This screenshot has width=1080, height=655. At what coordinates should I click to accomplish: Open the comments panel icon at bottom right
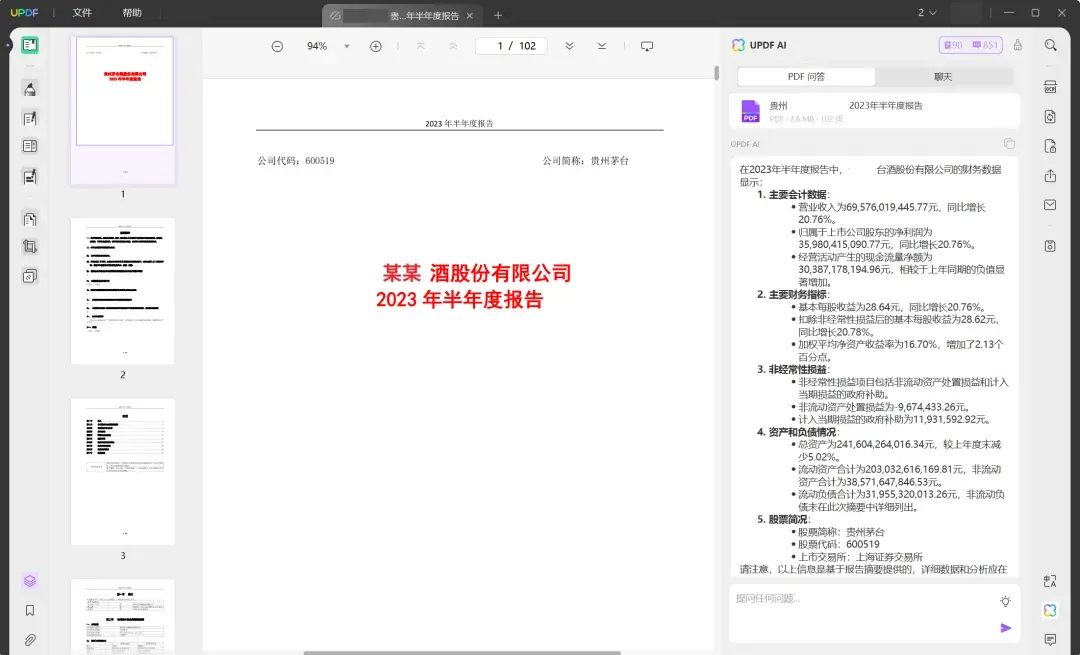pyautogui.click(x=1050, y=640)
